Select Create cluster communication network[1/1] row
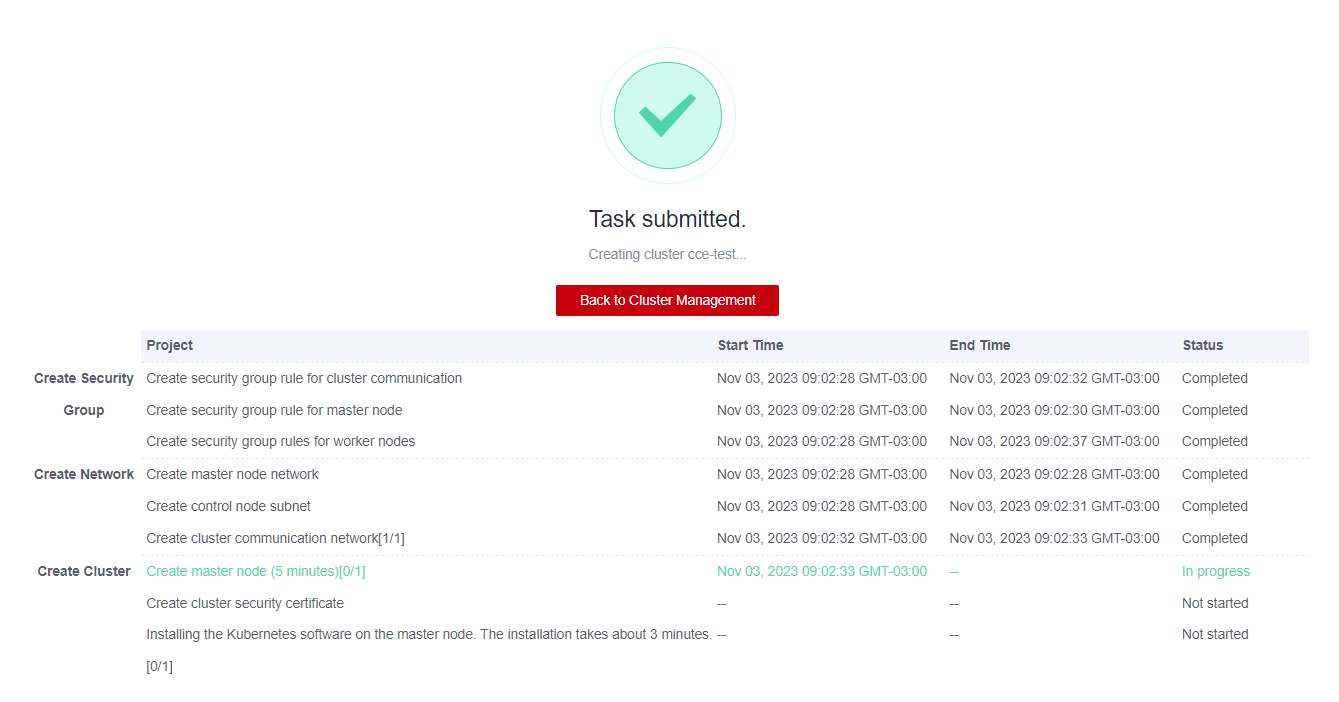The height and width of the screenshot is (702, 1339). (275, 538)
